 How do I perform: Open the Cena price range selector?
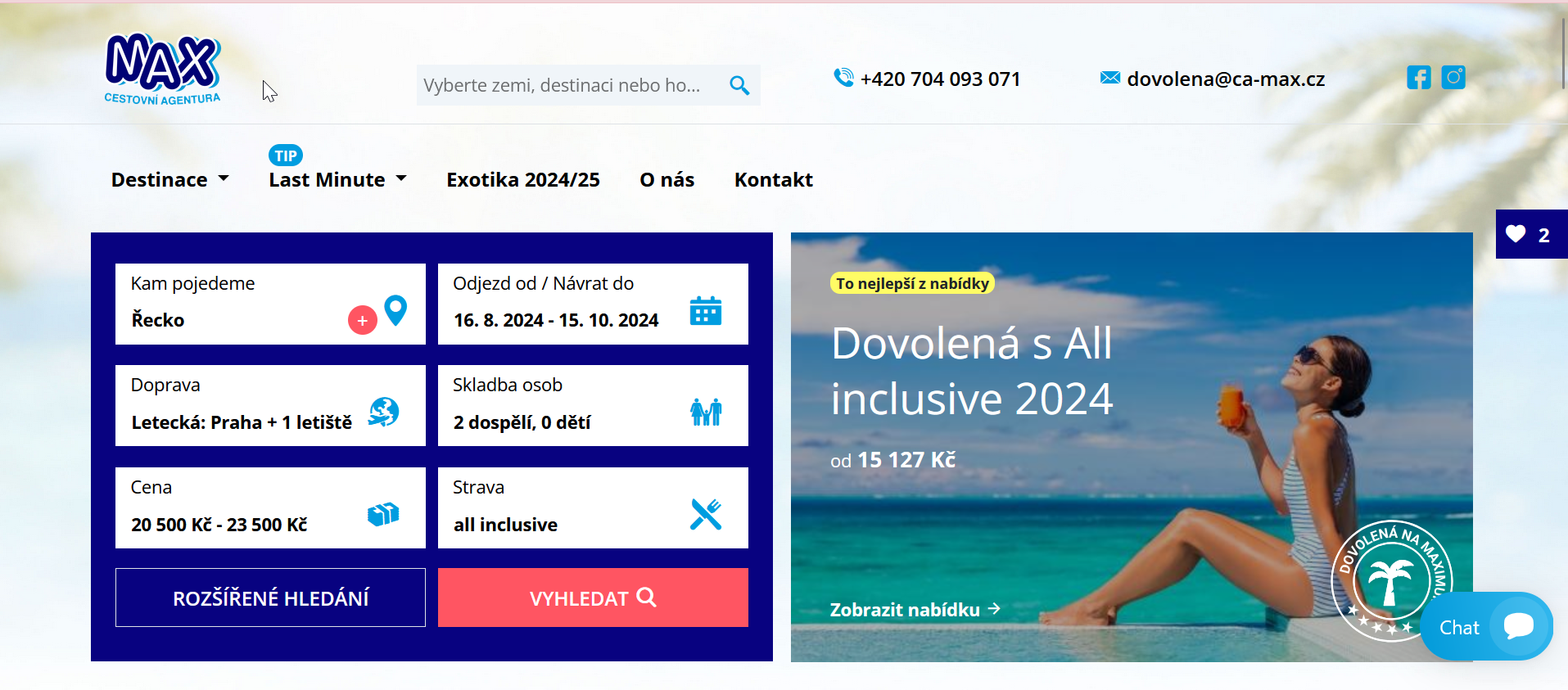tap(270, 507)
